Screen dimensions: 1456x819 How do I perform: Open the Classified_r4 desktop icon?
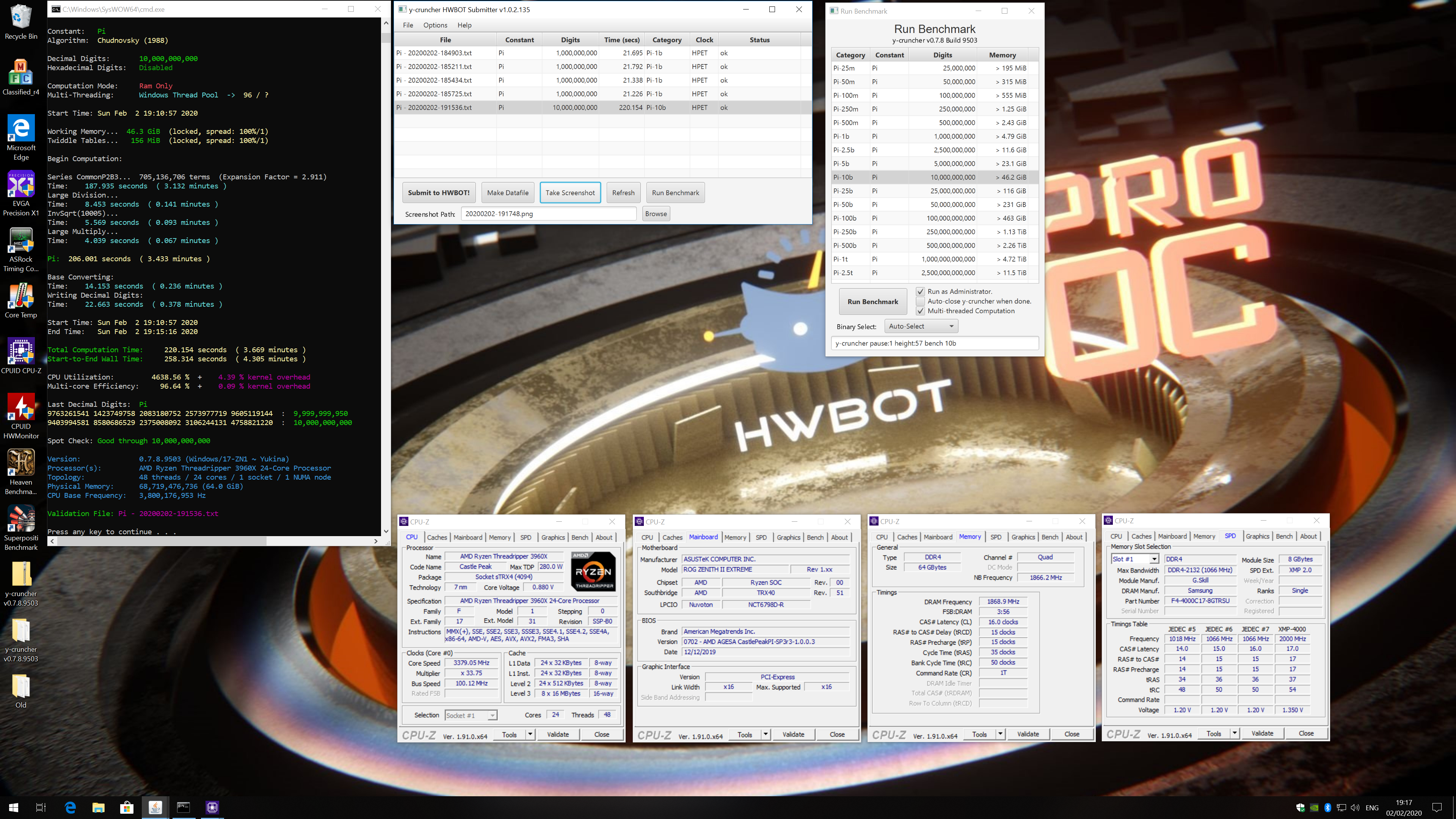tap(21, 77)
